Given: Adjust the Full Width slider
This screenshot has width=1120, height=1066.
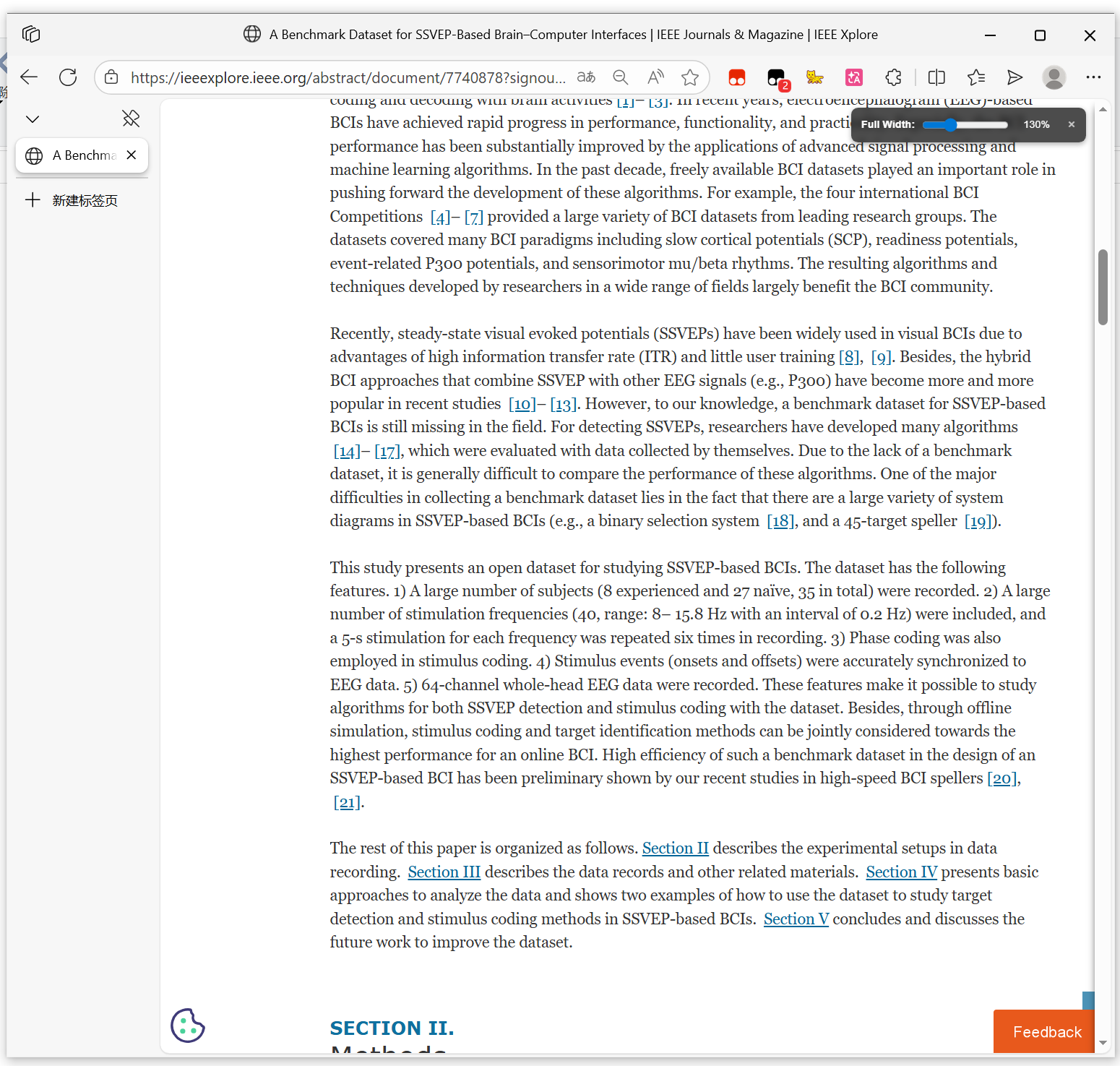Looking at the screenshot, I should (x=965, y=125).
